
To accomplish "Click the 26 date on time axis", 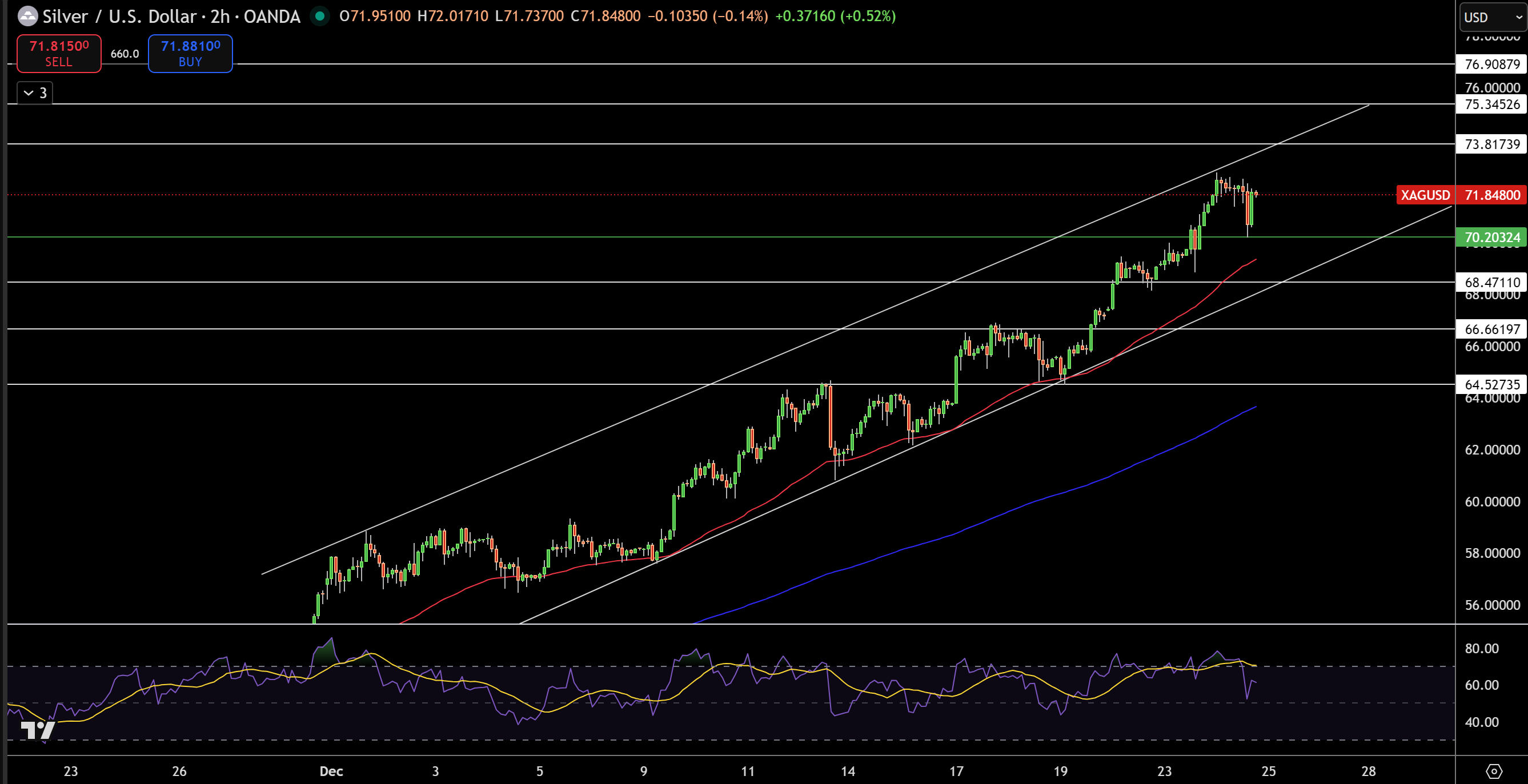I will [179, 771].
